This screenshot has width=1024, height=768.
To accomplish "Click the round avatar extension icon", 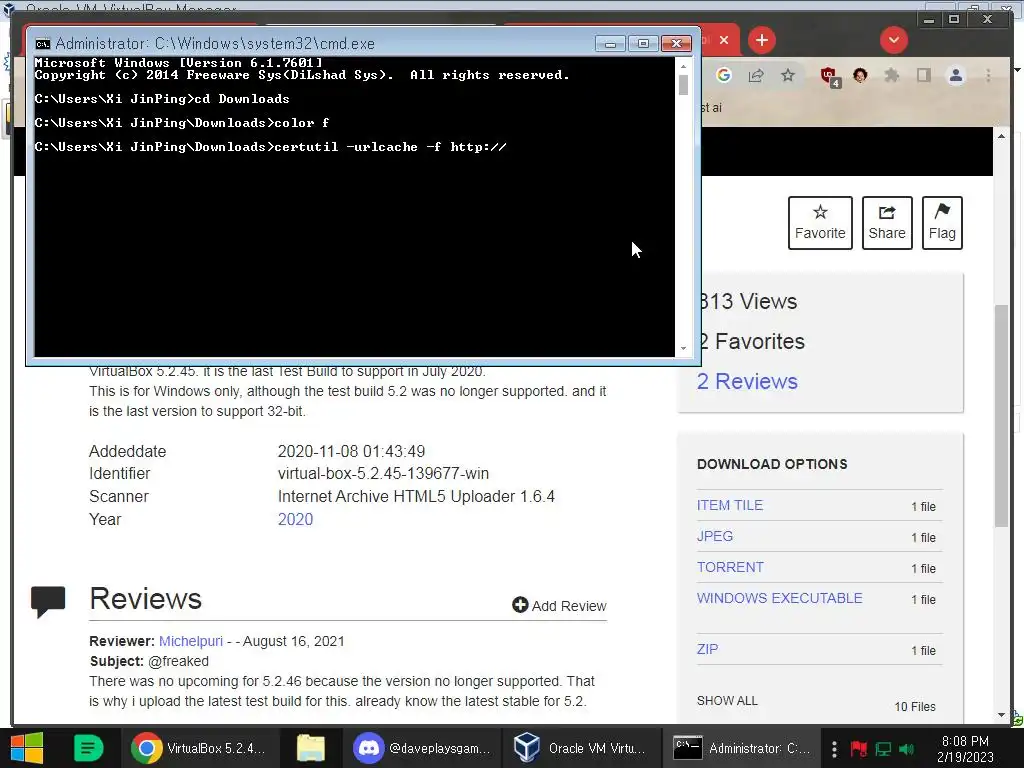I will [x=860, y=75].
